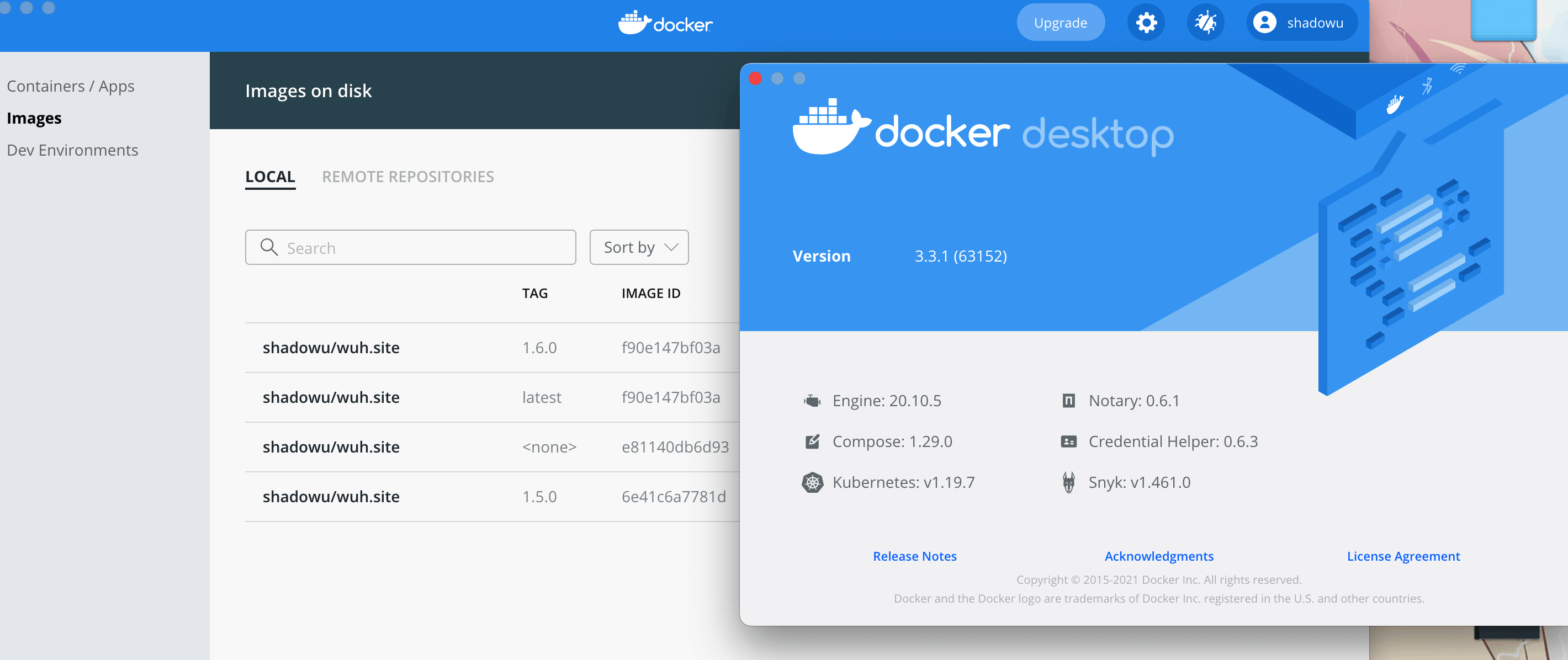Screen dimensions: 1568x660
Task: Select shadowu/wuh.site image tagged 1.6.0
Action: point(492,348)
